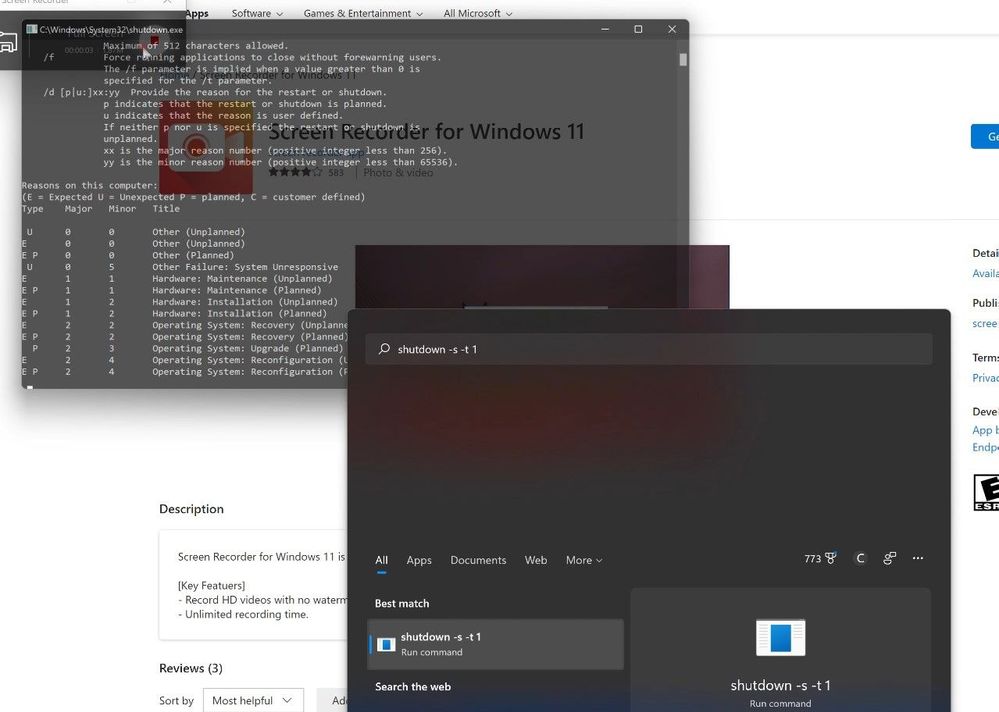Click the 'Screen Recorder for Windows 11' page title
Screen dimensions: 999x712
[426, 131]
